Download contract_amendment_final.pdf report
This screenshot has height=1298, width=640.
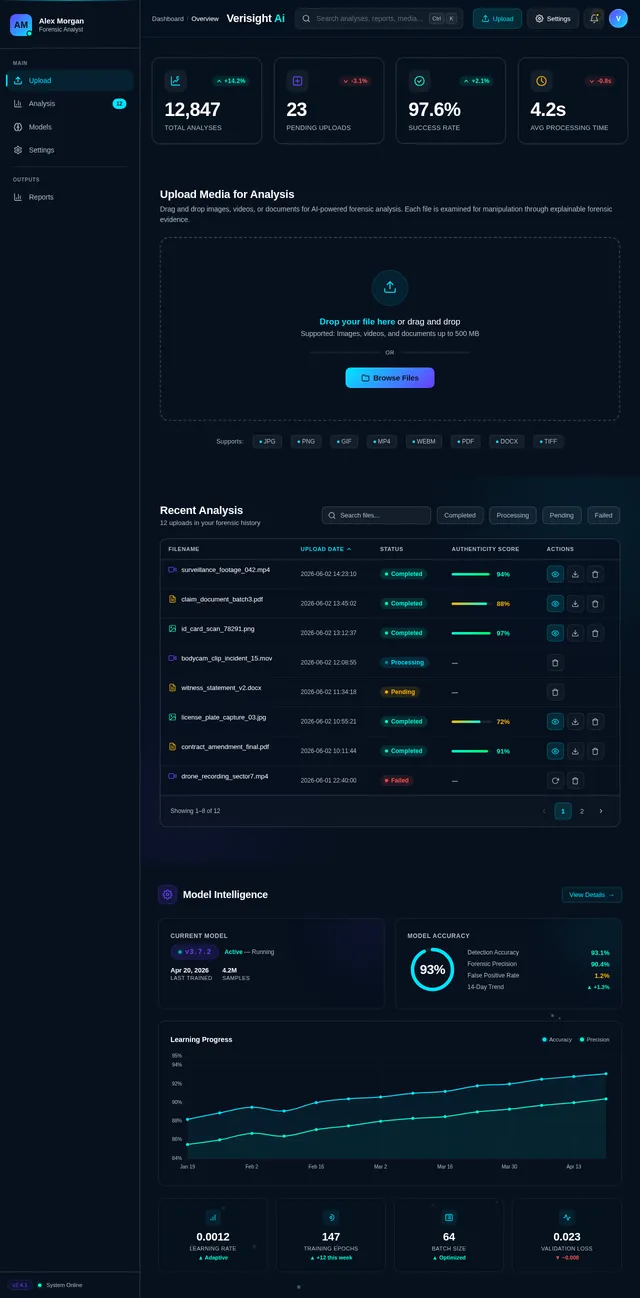pos(575,751)
